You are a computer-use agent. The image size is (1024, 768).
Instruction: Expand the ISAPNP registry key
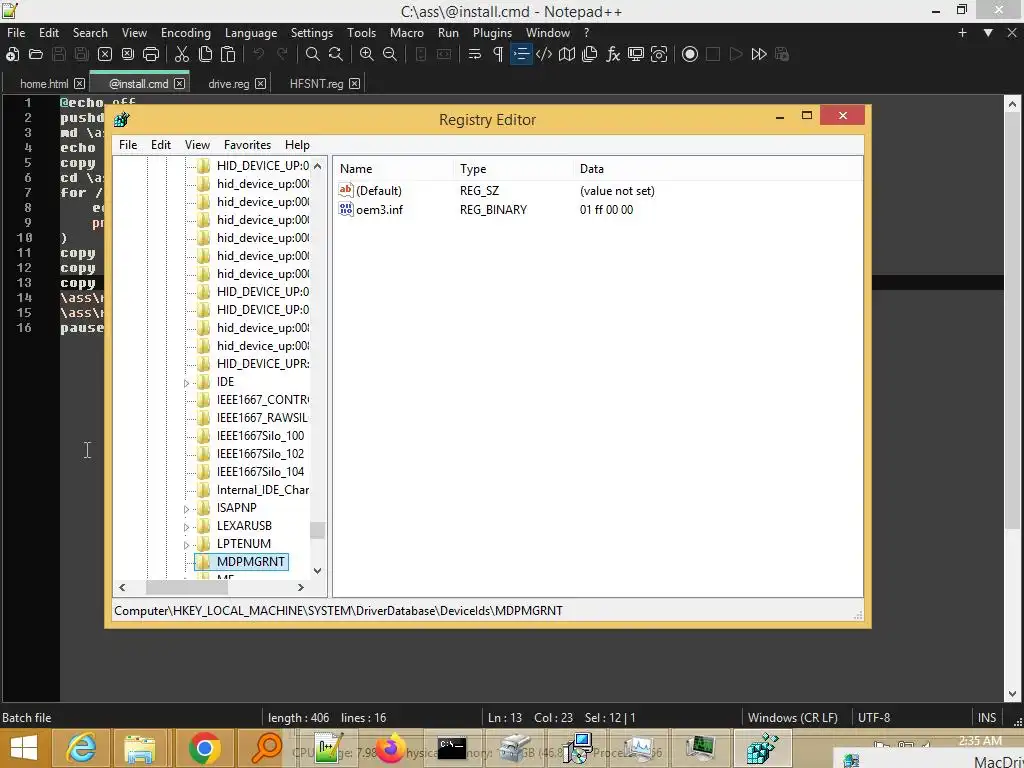(187, 509)
